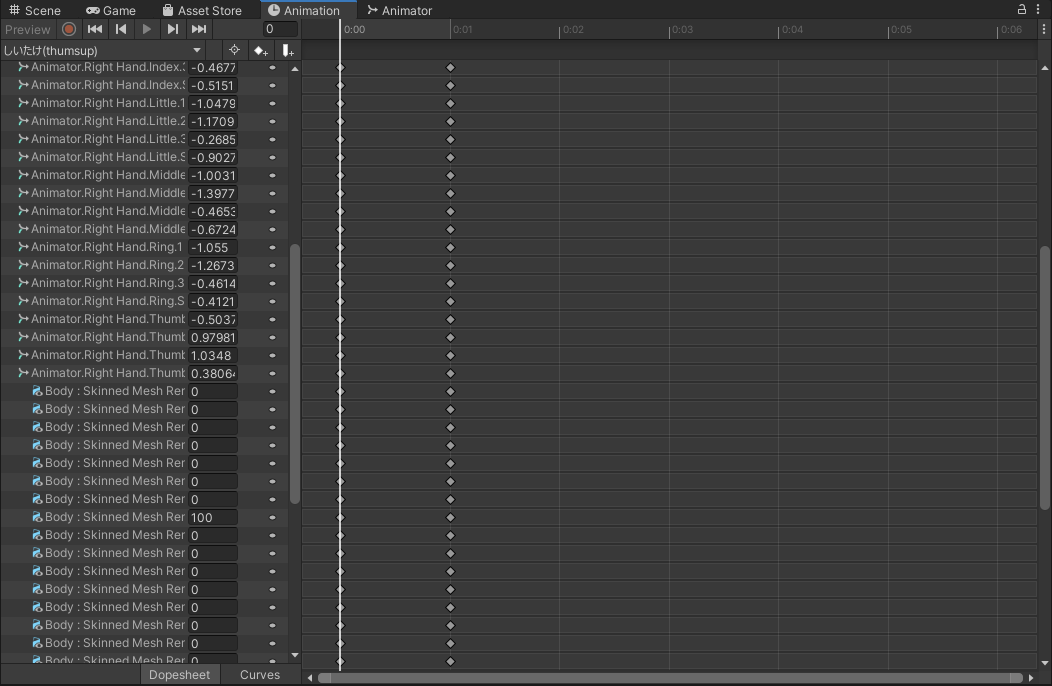This screenshot has height=686, width=1052.
Task: Click the current frame number input field
Action: click(280, 29)
